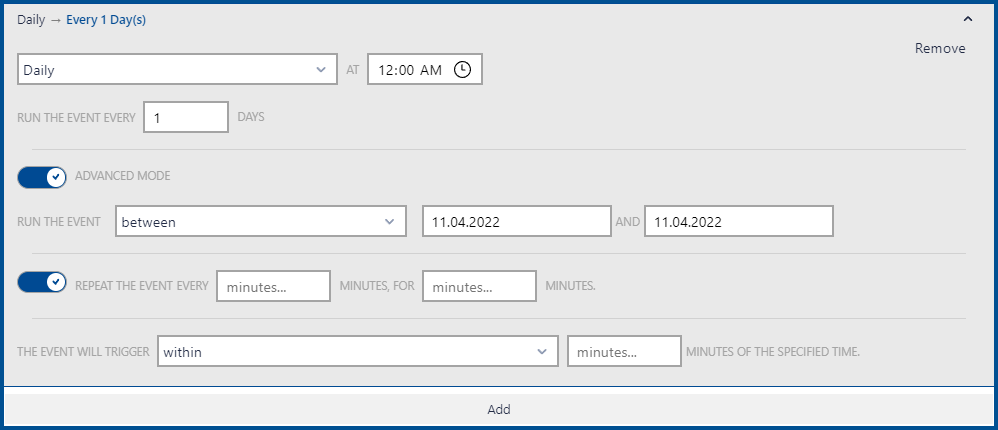The height and width of the screenshot is (430, 998).
Task: Click the arrow in the Daily dropdown
Action: pos(320,70)
